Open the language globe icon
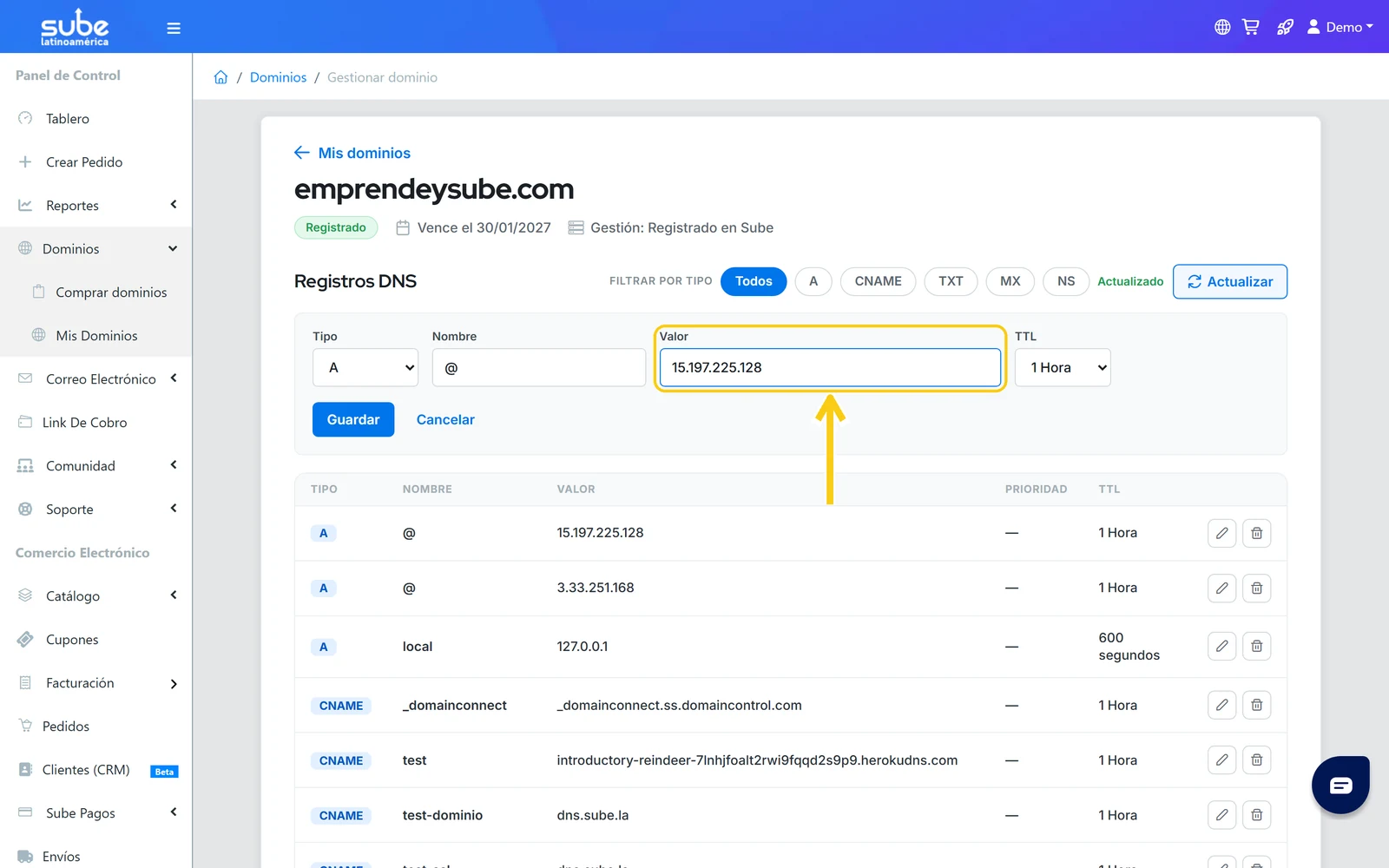The image size is (1389, 868). click(1222, 27)
